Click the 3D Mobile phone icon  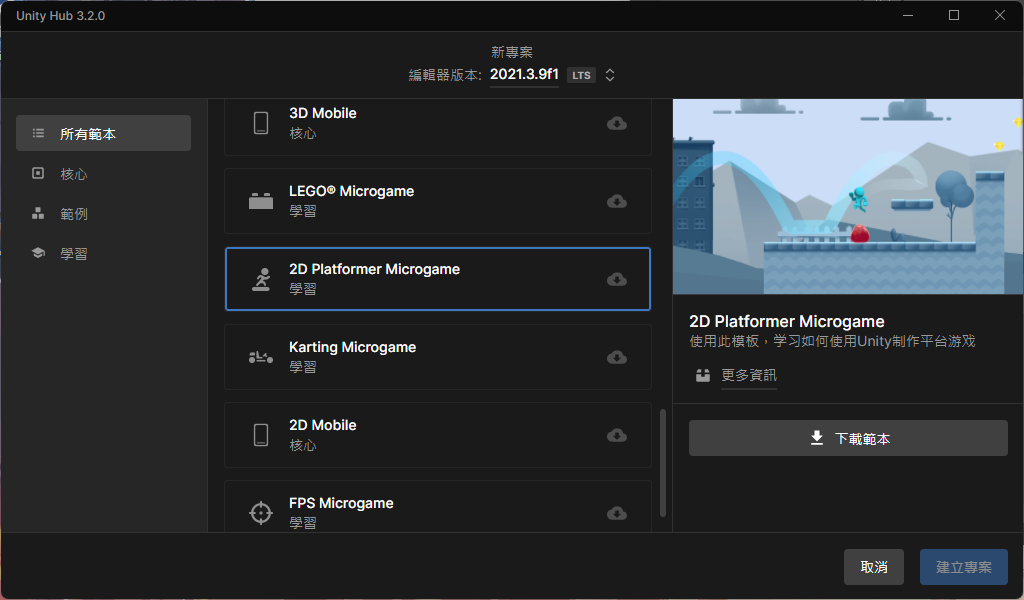coord(261,123)
